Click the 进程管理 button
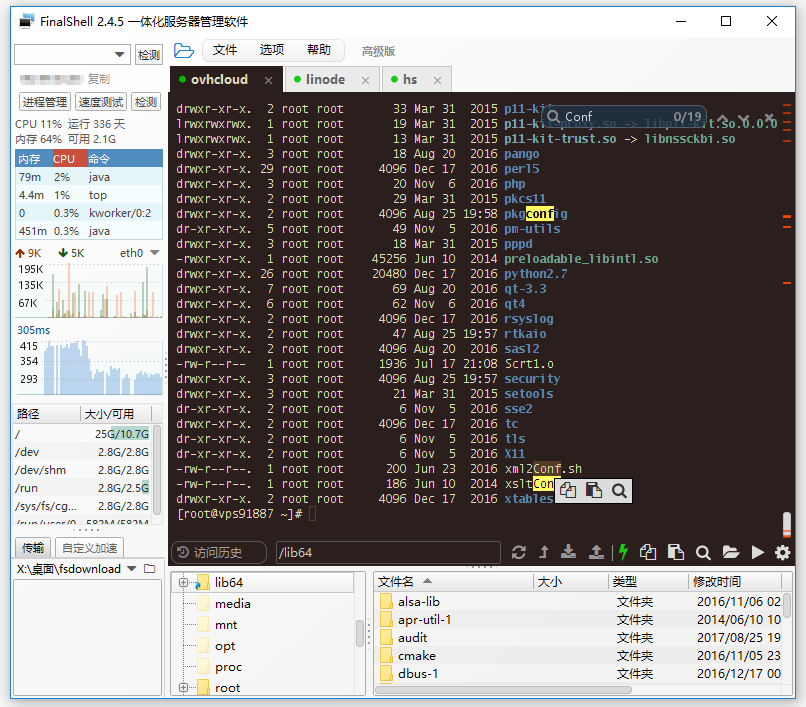The height and width of the screenshot is (707, 806). [x=44, y=101]
